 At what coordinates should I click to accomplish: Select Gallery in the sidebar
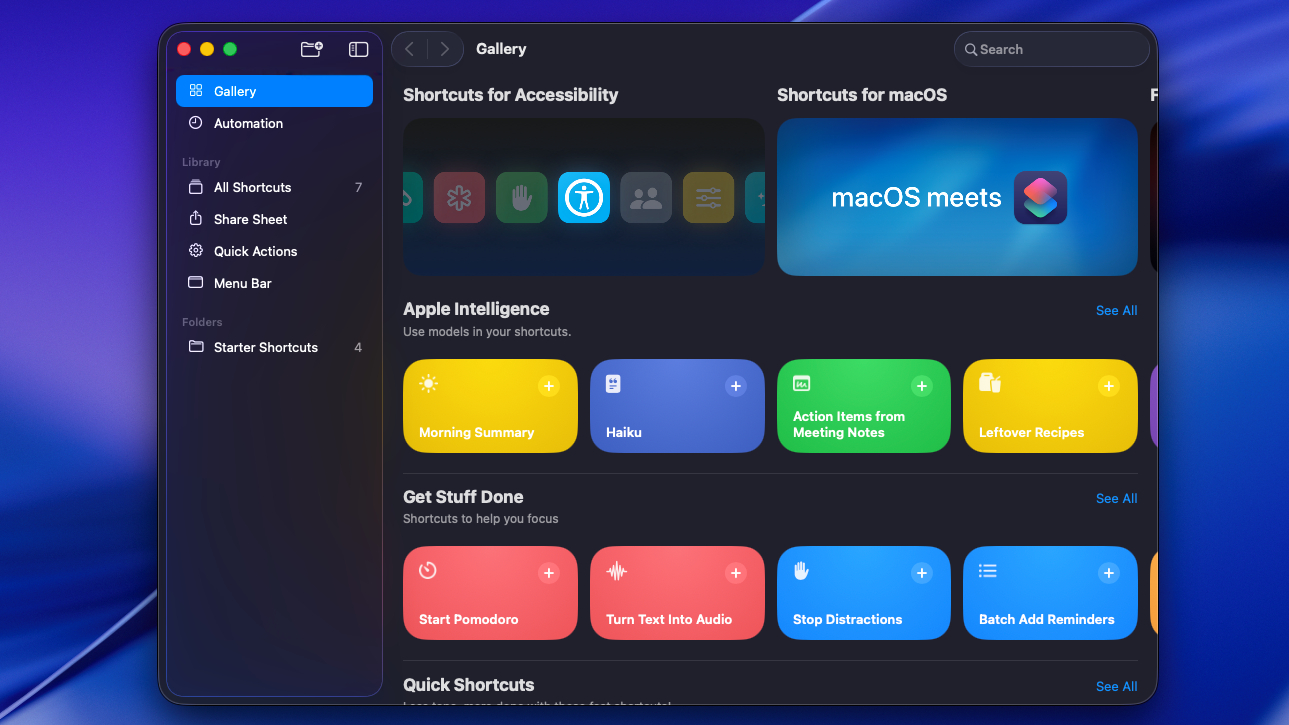tap(274, 91)
